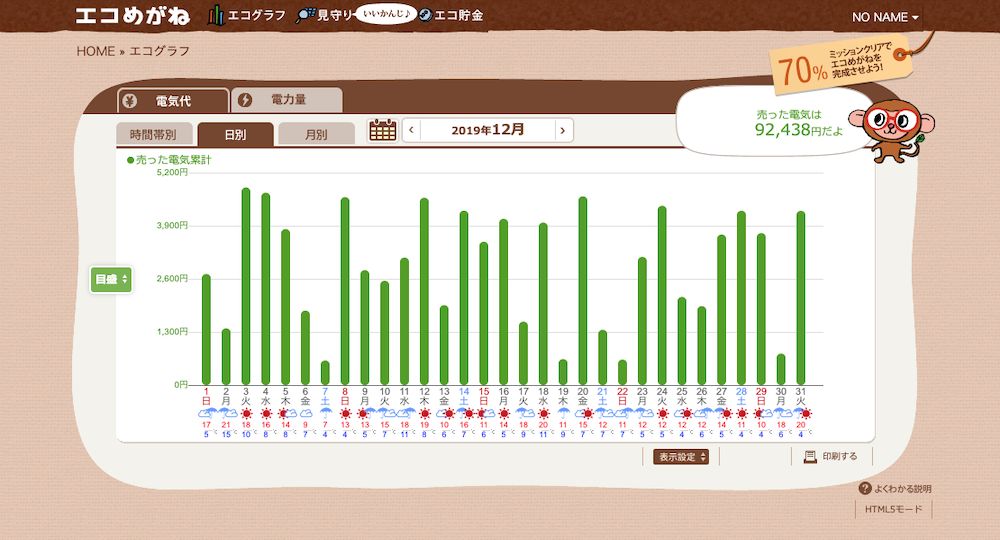Viewport: 1000px width, 540px height.
Task: Expand the NO NAME account dropdown
Action: point(884,17)
